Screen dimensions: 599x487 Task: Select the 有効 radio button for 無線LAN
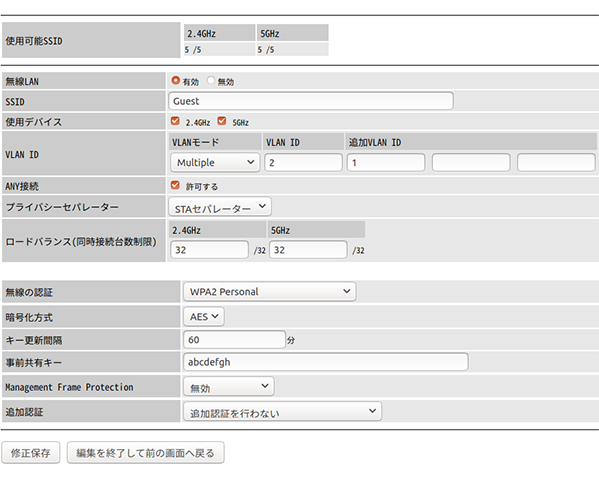click(x=175, y=81)
